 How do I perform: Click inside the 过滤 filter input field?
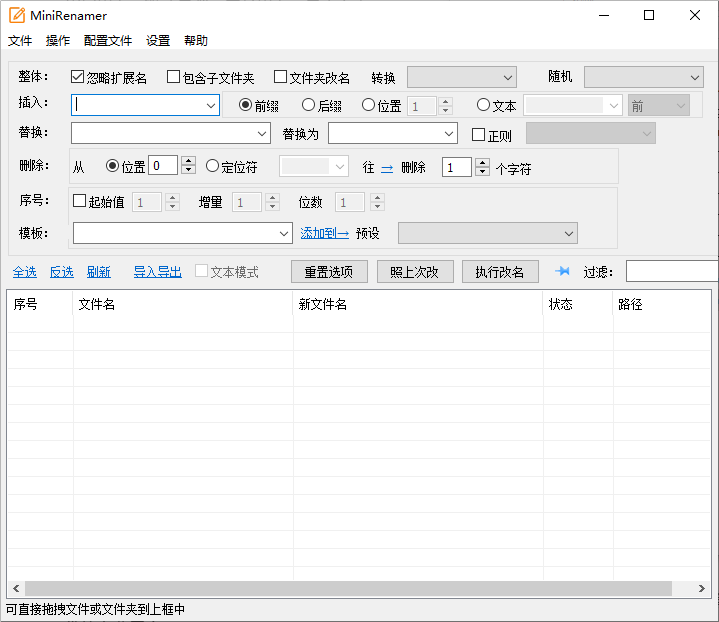point(670,271)
